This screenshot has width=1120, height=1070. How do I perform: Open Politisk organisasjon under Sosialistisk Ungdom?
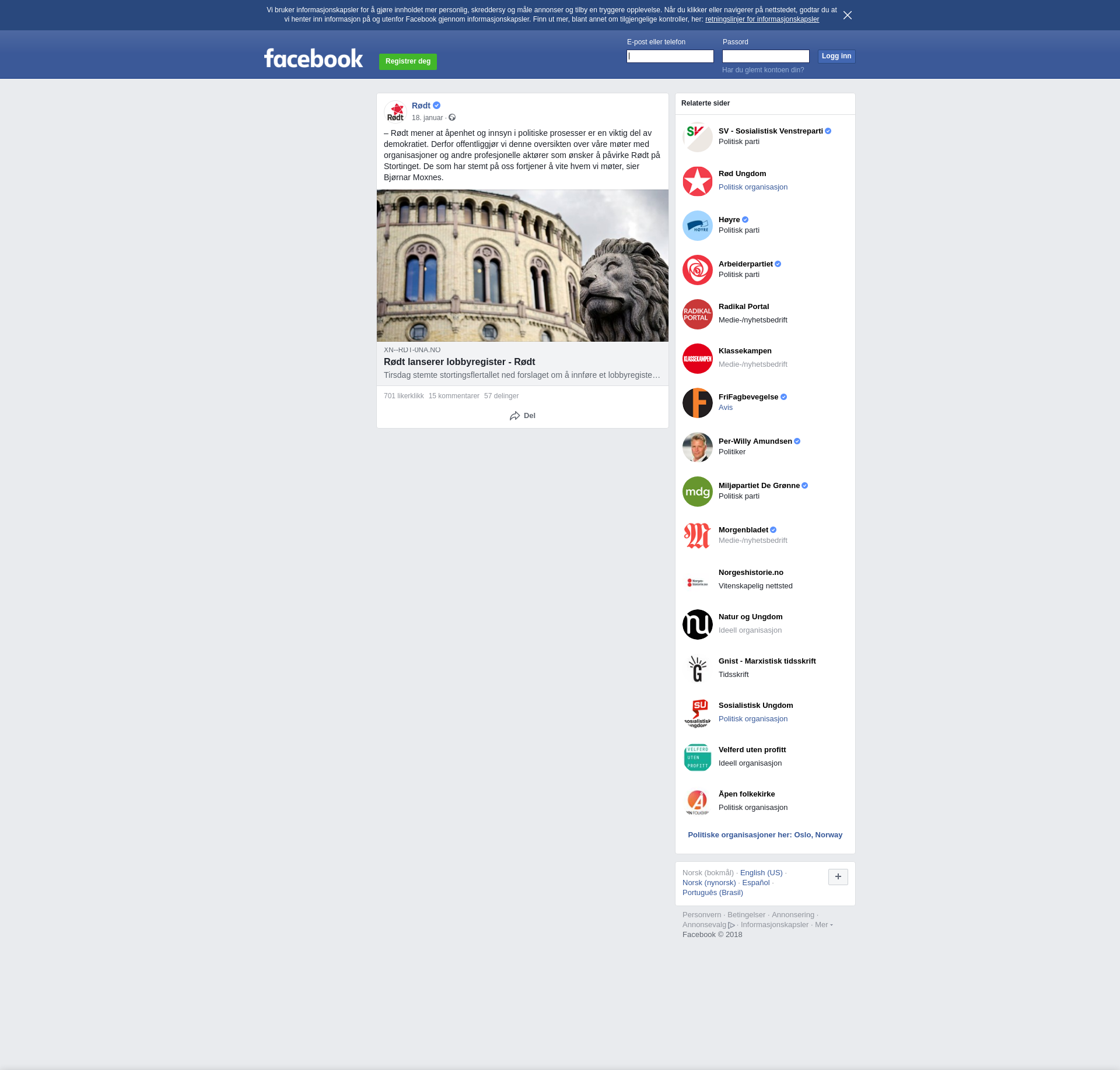pyautogui.click(x=753, y=719)
